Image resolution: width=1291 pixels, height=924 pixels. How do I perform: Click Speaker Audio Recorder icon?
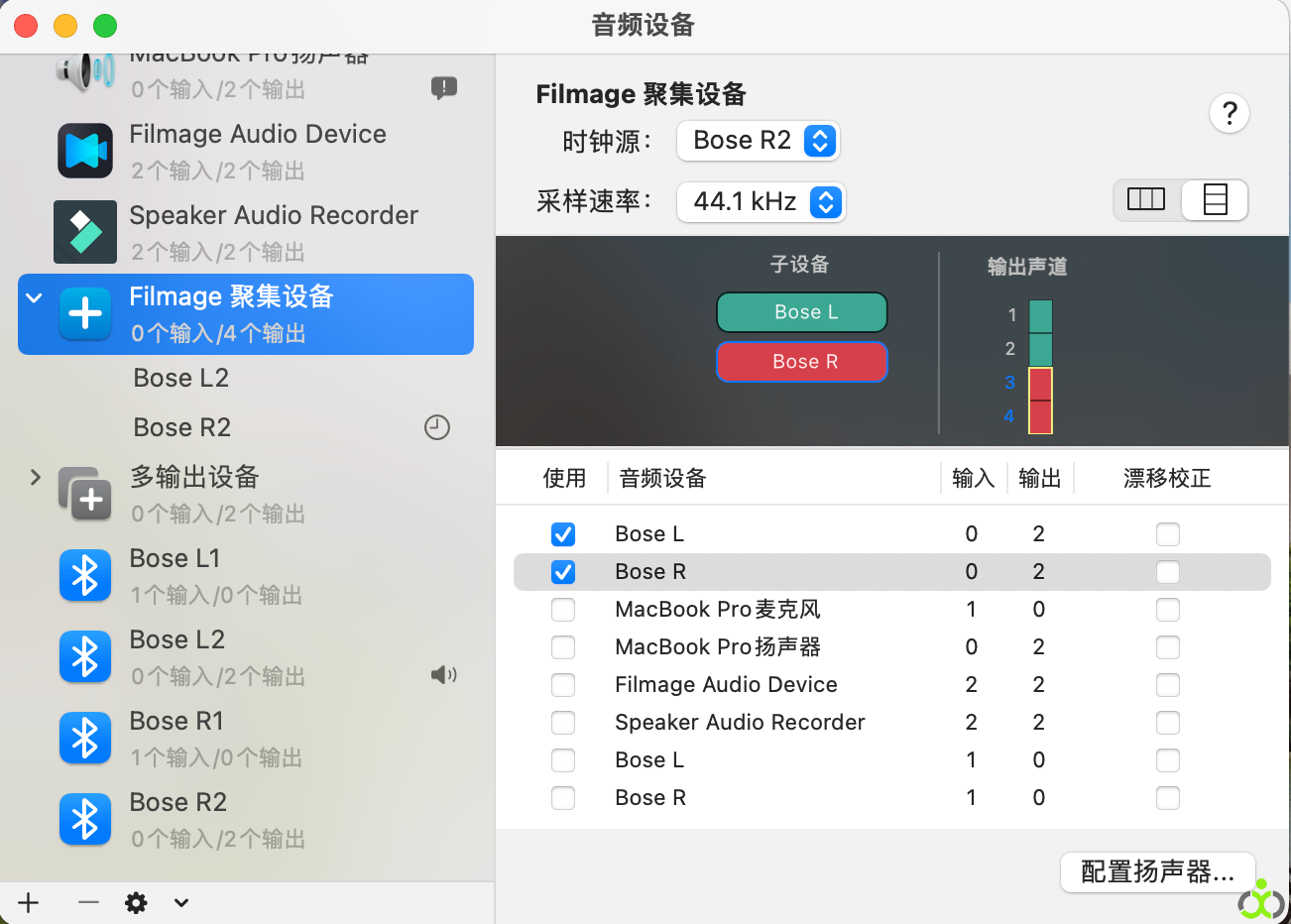[85, 232]
